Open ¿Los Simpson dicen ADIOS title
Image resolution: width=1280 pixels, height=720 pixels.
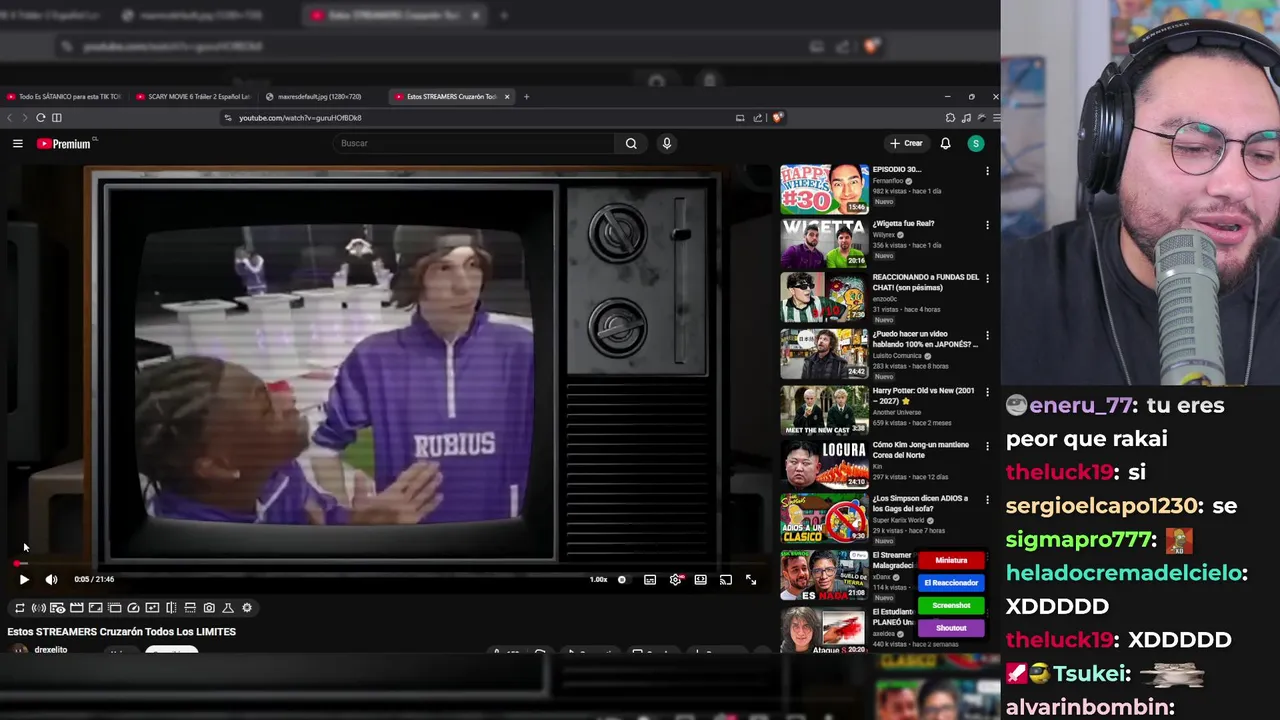point(920,503)
